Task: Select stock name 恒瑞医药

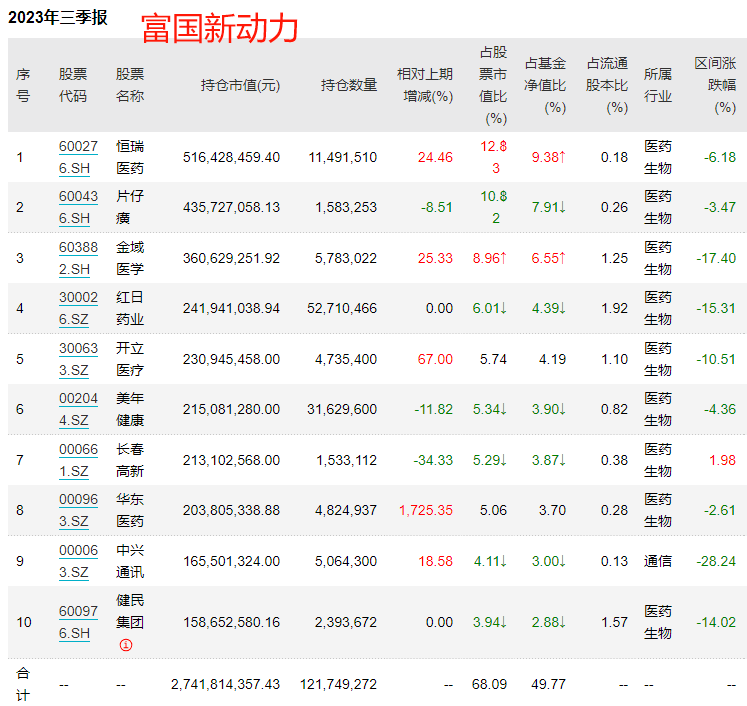Action: tap(130, 157)
